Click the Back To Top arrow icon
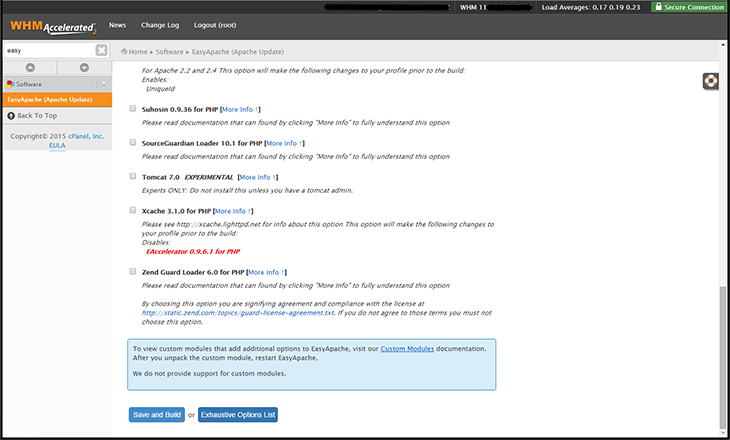Image resolution: width=730 pixels, height=440 pixels. click(x=11, y=115)
